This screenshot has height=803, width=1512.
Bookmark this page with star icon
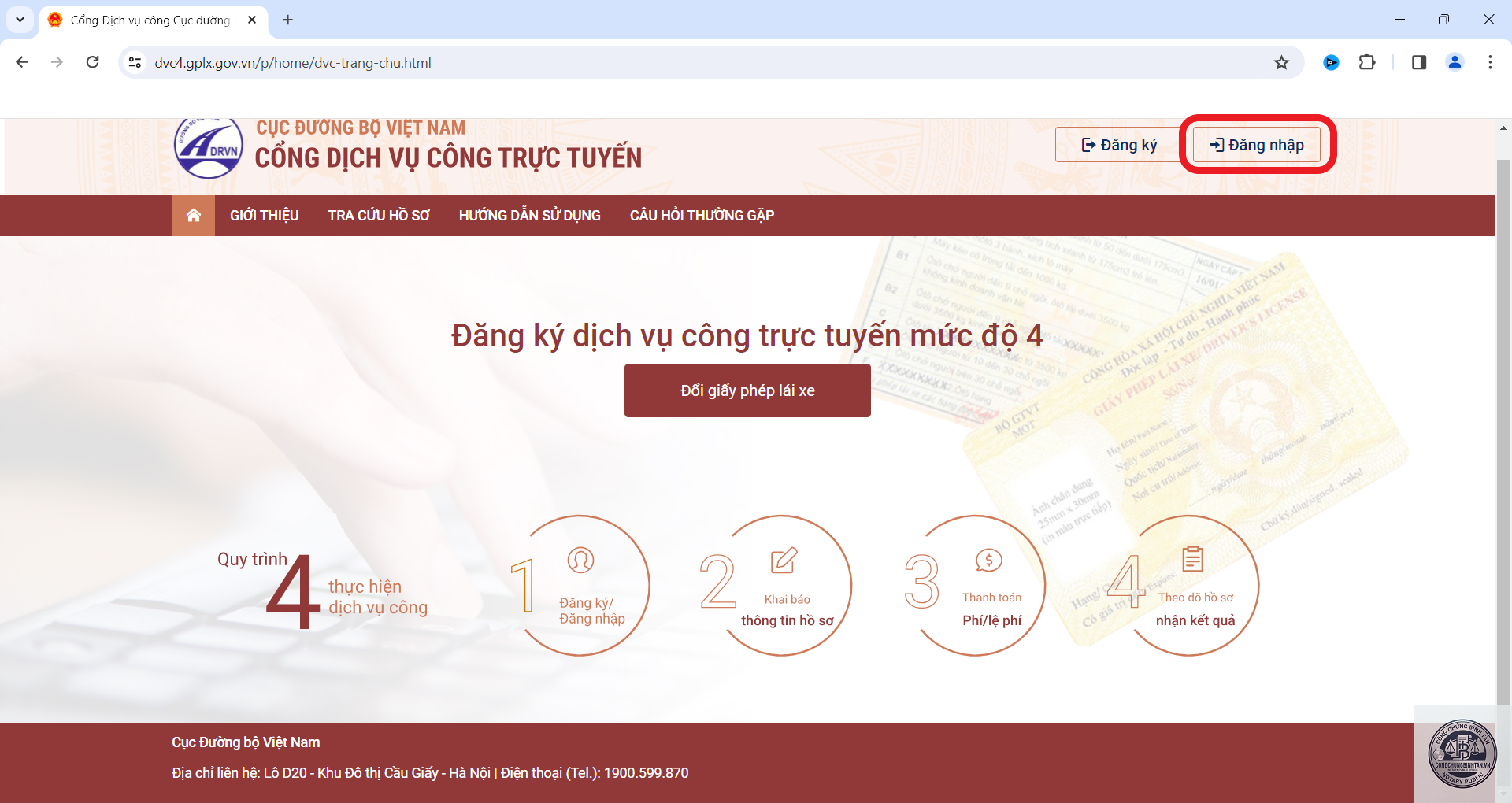tap(1281, 62)
